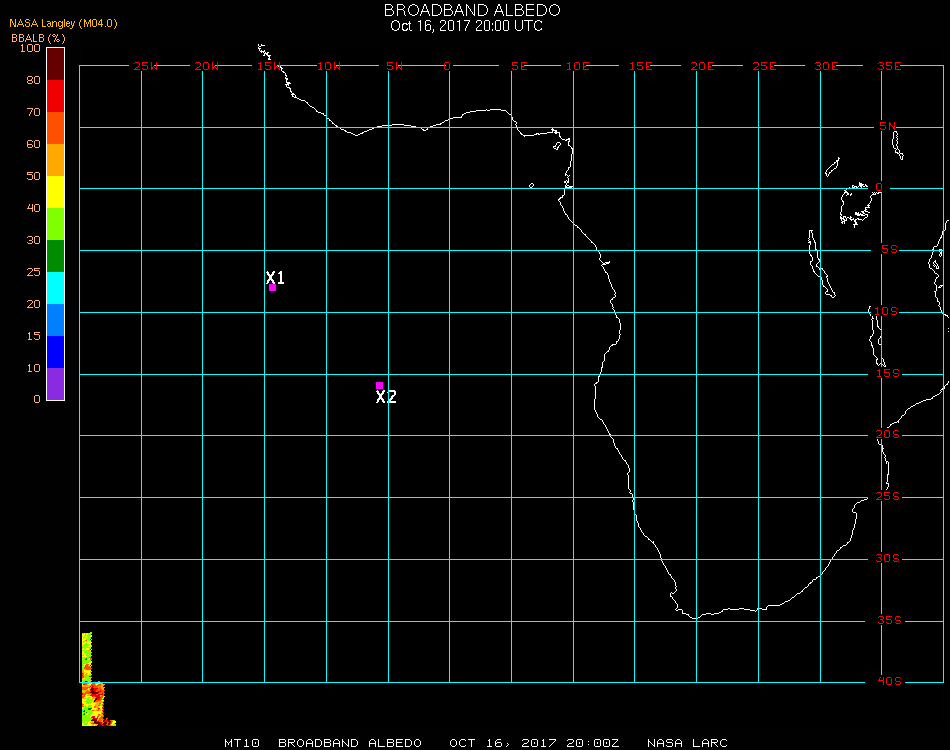Click the 100 colorbar tick value
Viewport: 950px width, 750px height.
pyautogui.click(x=30, y=48)
